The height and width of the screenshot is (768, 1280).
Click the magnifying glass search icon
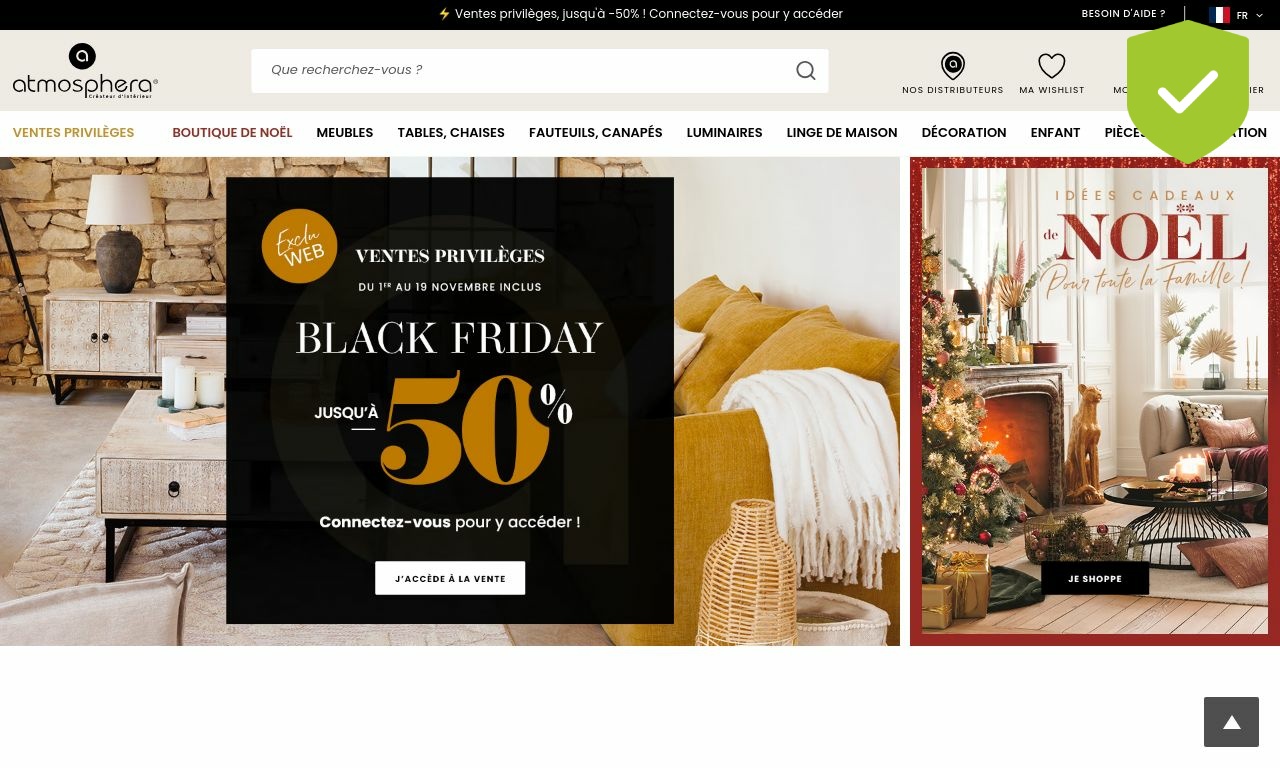pyautogui.click(x=806, y=70)
